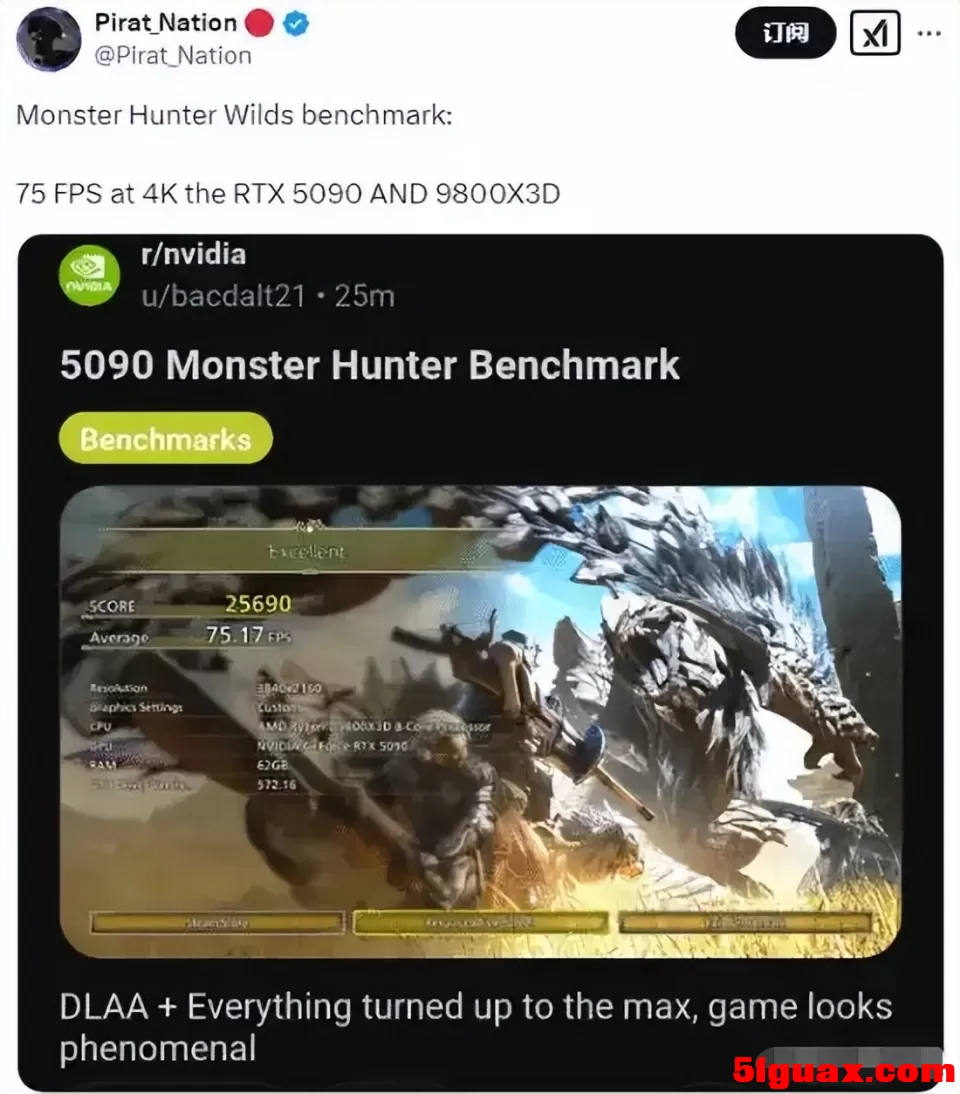Click the red circle emoji beside username

(x=260, y=23)
